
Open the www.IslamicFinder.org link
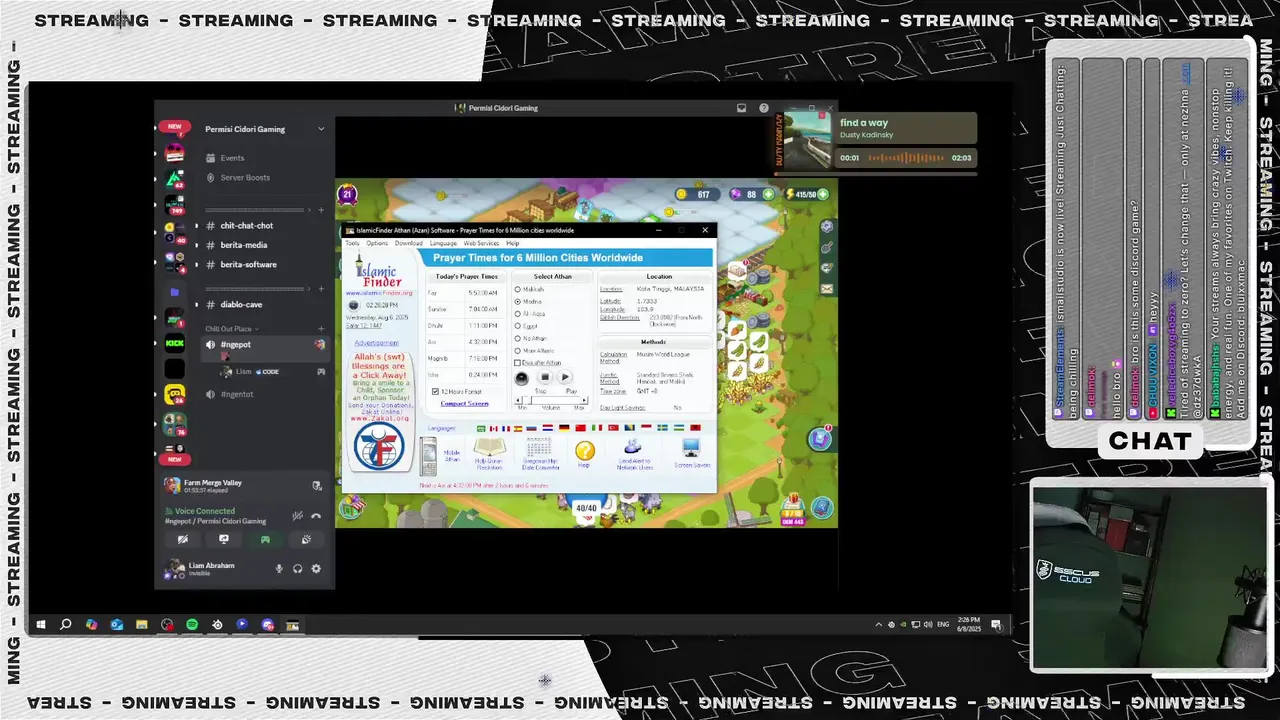point(379,293)
